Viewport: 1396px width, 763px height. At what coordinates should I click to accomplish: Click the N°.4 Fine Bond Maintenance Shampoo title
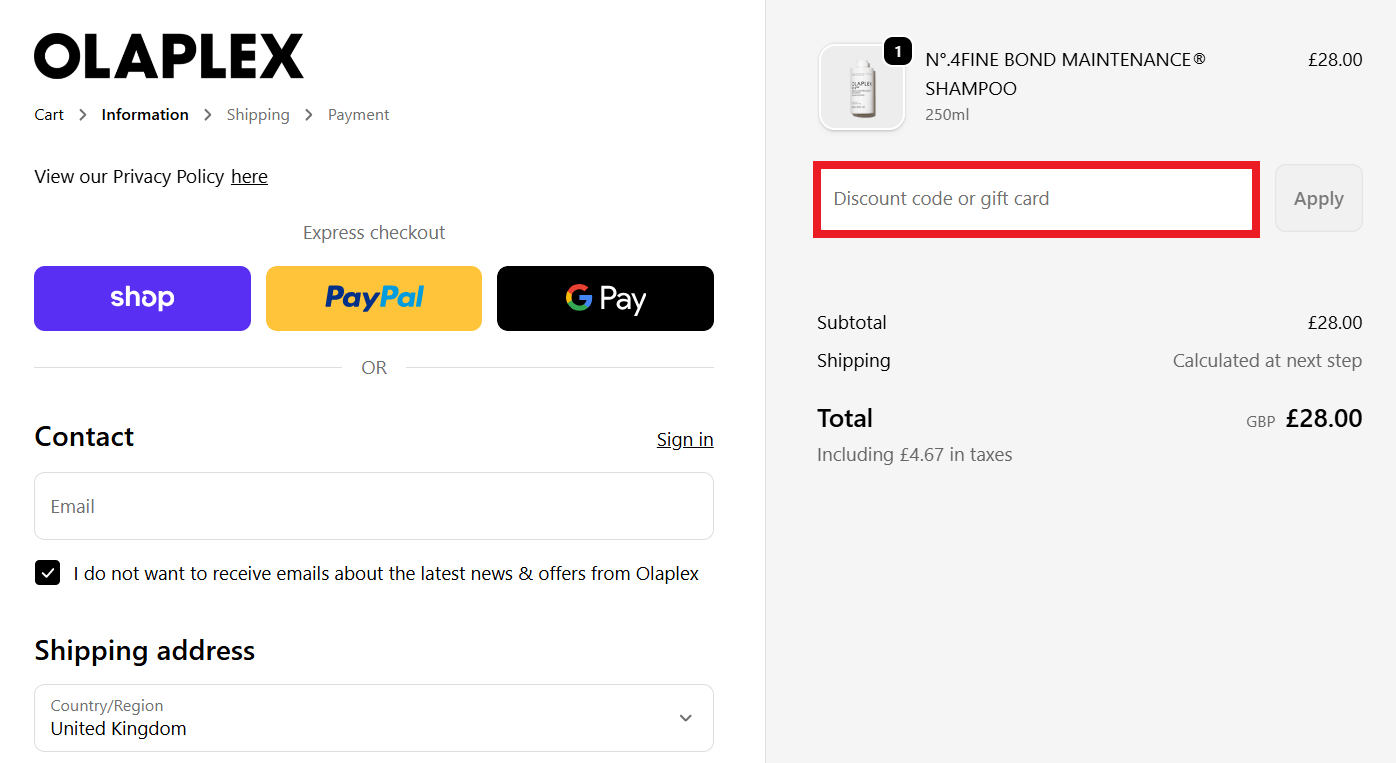1065,74
